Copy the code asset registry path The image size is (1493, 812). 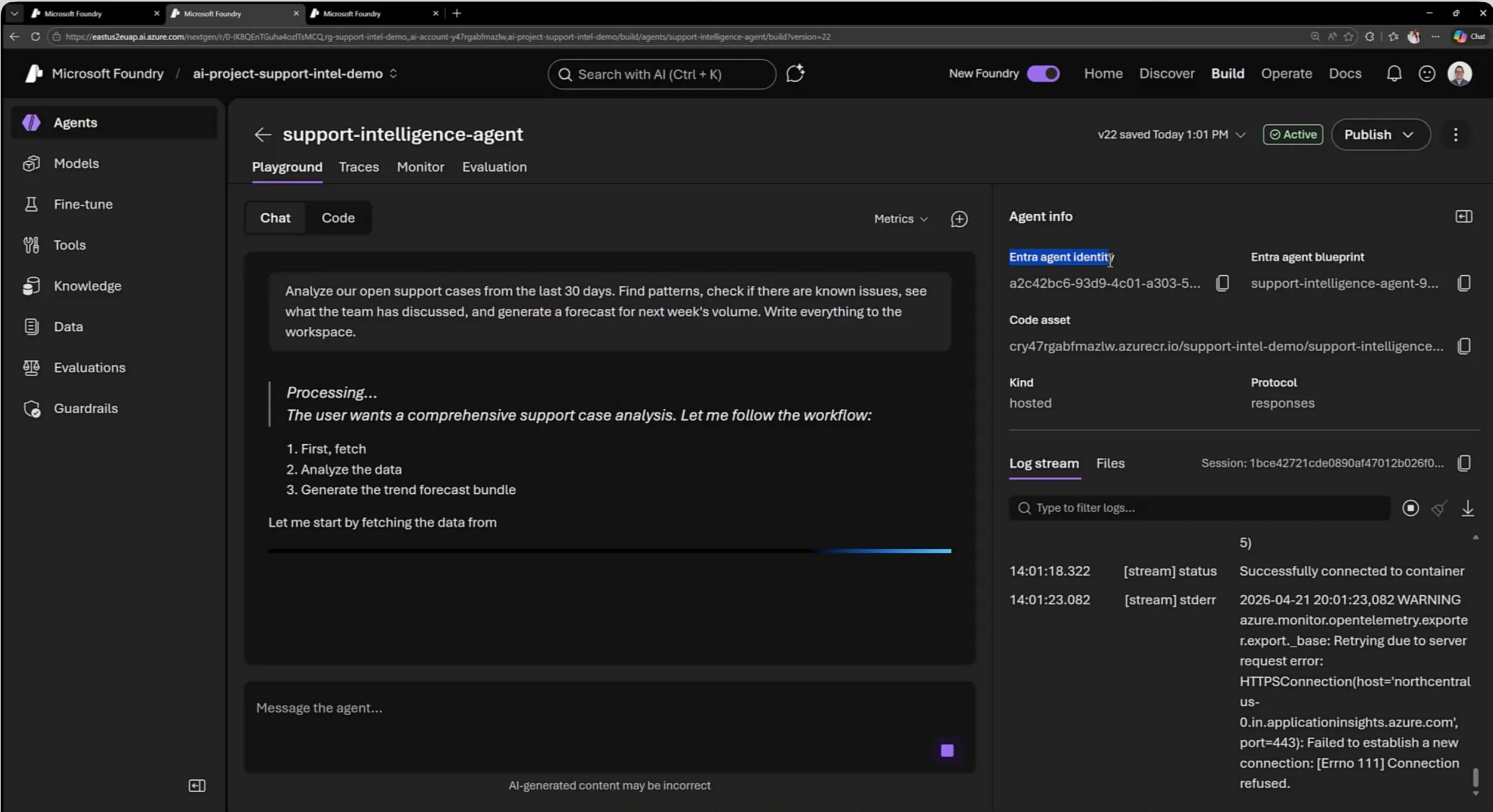click(x=1464, y=346)
